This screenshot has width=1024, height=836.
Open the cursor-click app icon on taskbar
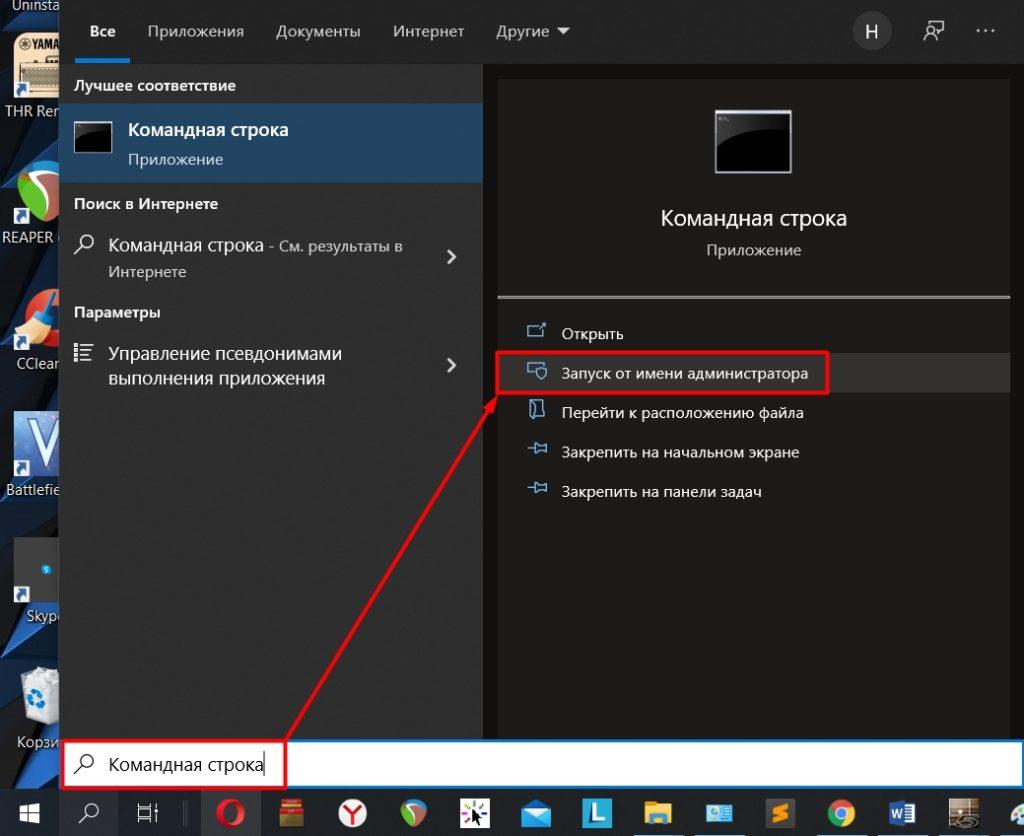pyautogui.click(x=475, y=813)
